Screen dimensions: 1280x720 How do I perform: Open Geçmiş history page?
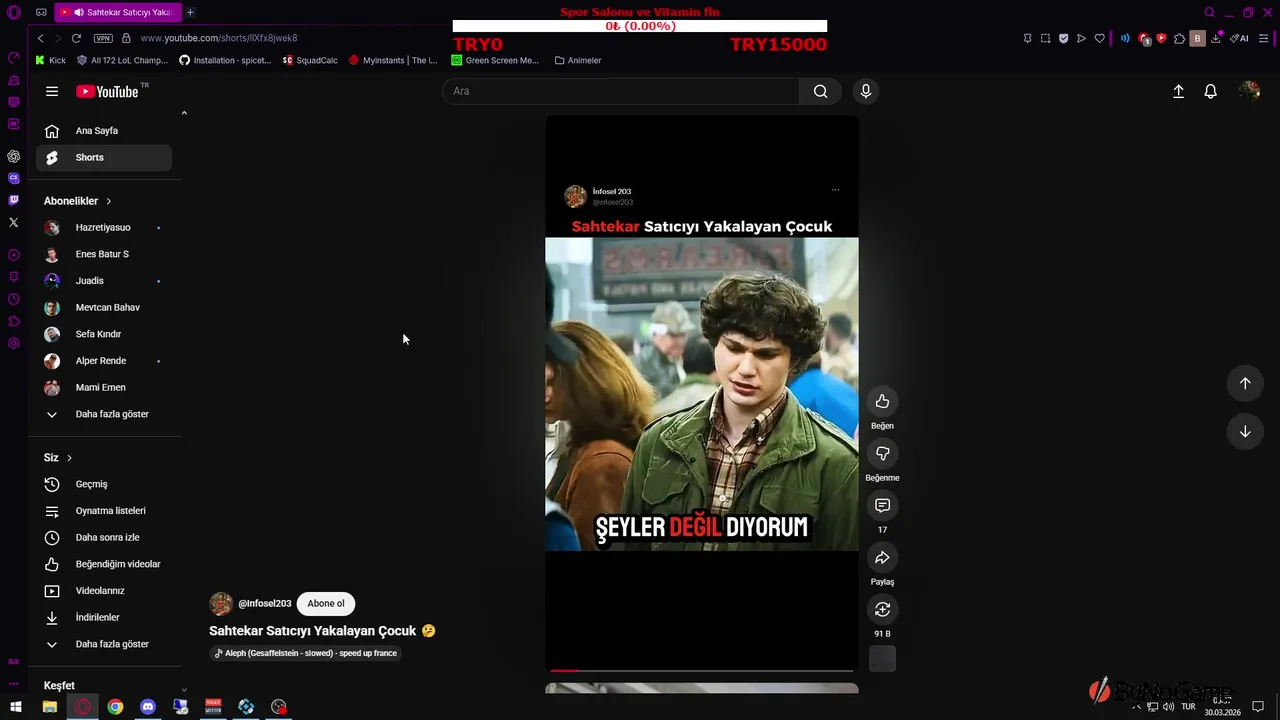pyautogui.click(x=104, y=484)
